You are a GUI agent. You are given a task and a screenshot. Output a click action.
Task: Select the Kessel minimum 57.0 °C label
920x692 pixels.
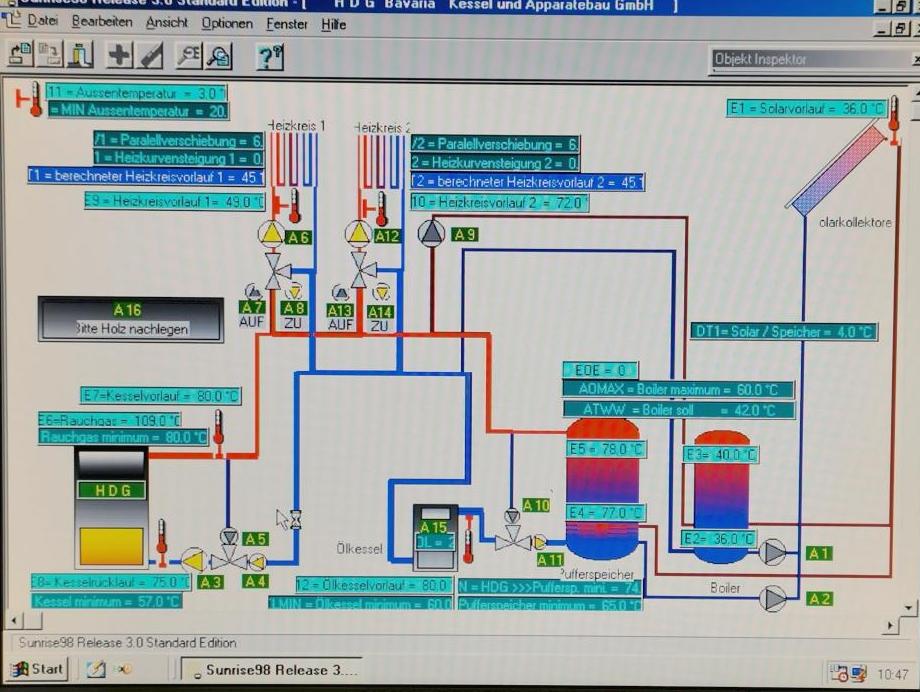(x=107, y=601)
